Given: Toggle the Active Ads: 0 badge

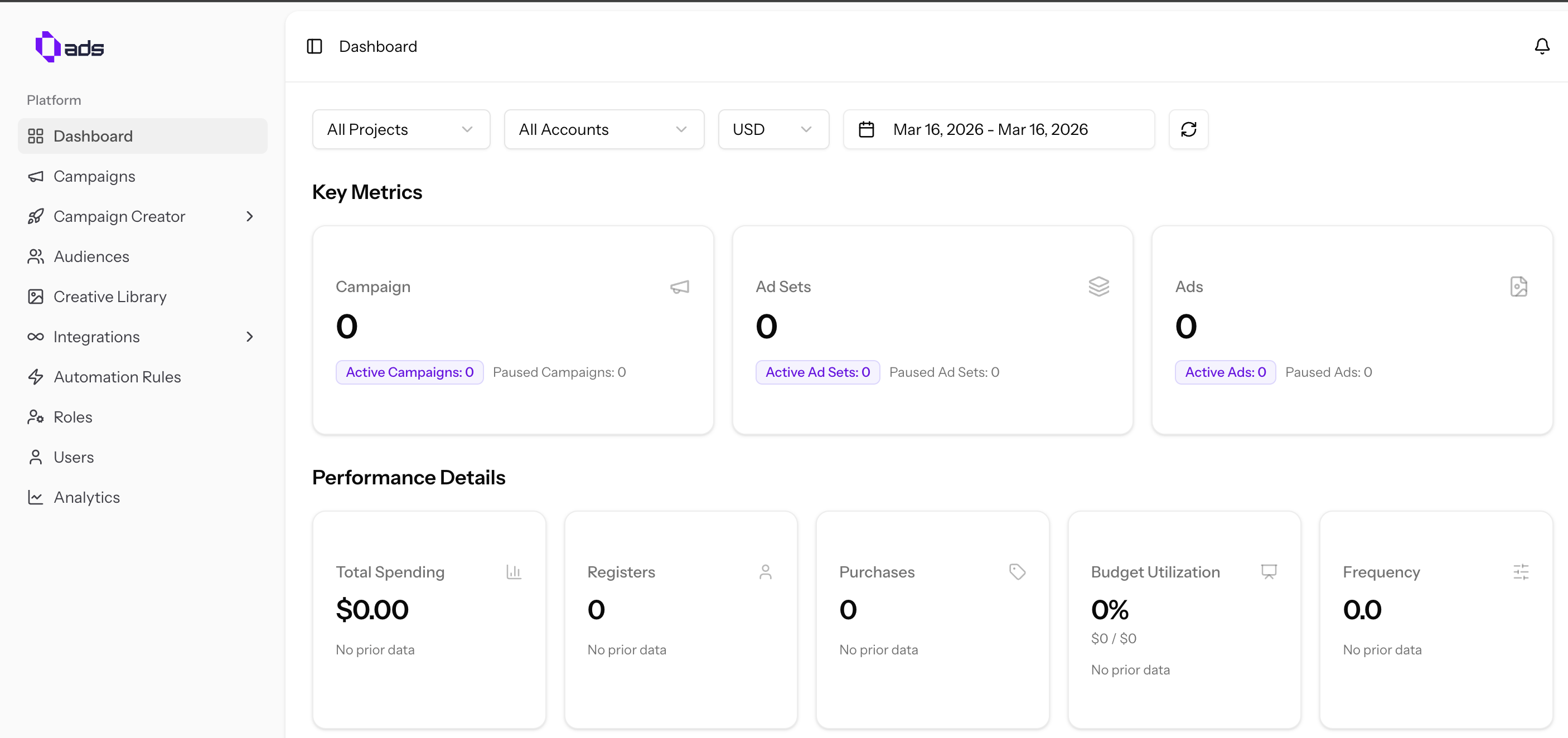Looking at the screenshot, I should click(x=1225, y=372).
